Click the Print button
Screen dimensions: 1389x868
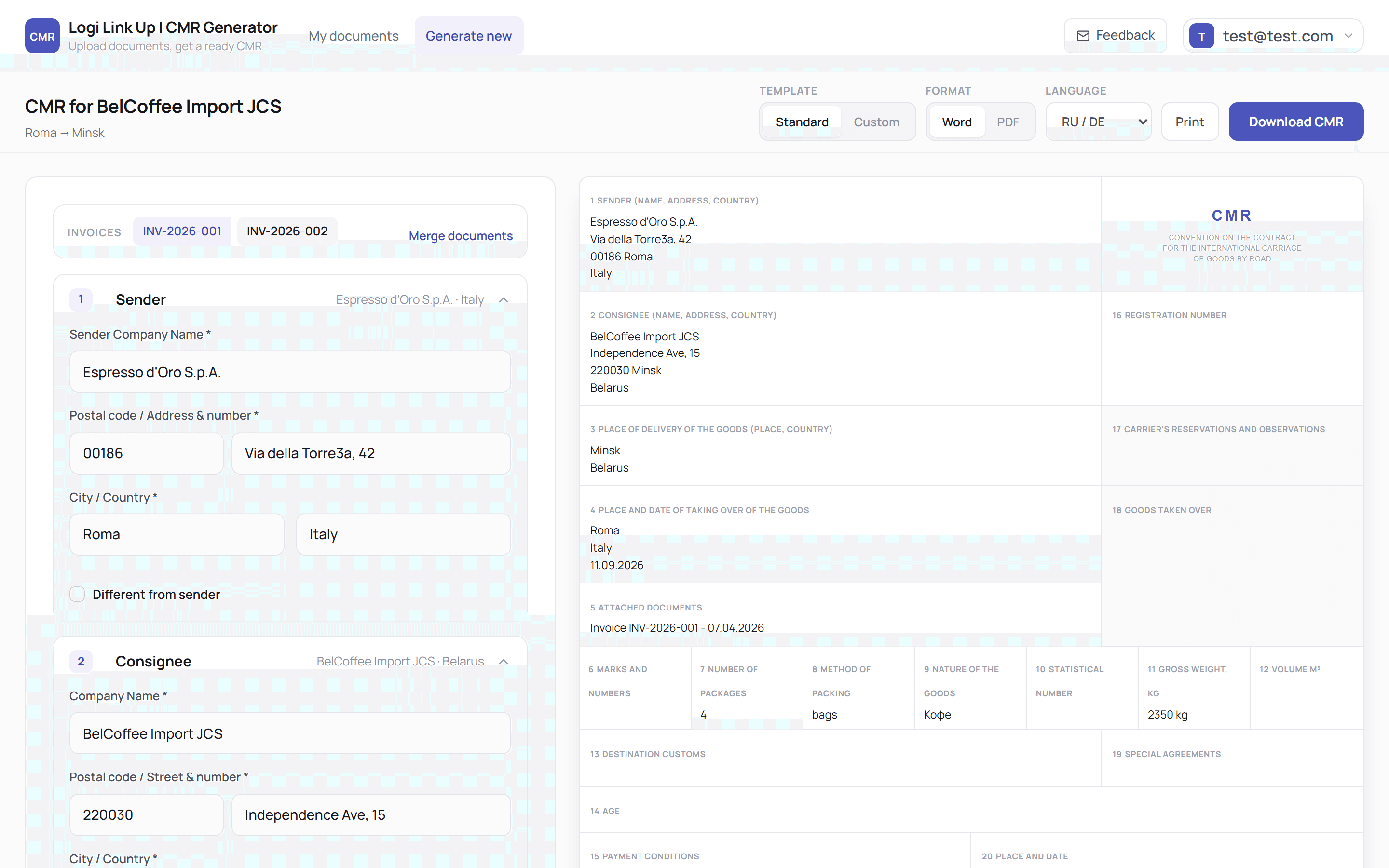pyautogui.click(x=1190, y=122)
